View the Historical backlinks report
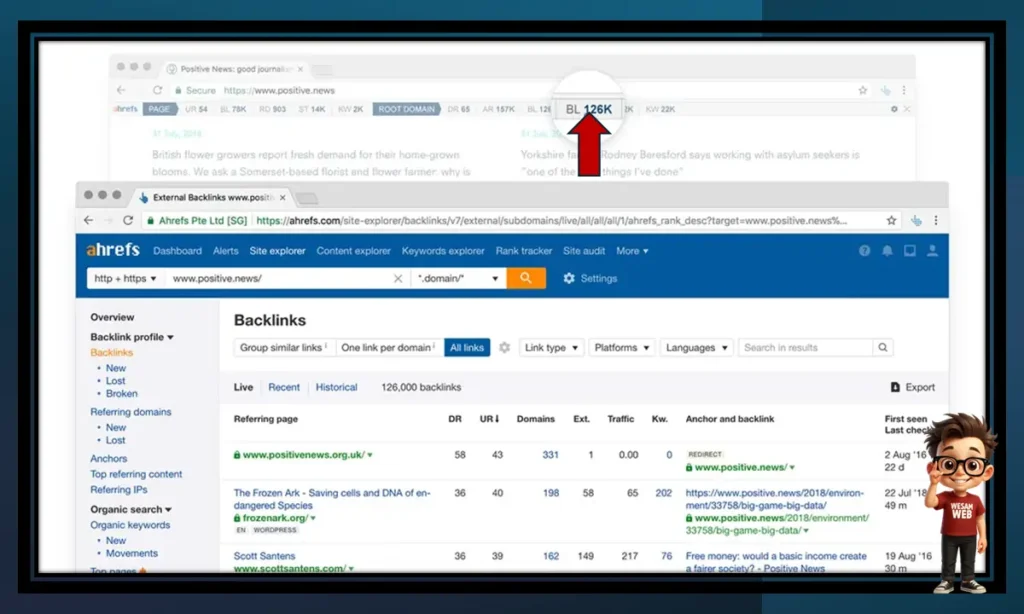Image resolution: width=1024 pixels, height=614 pixels. [336, 386]
